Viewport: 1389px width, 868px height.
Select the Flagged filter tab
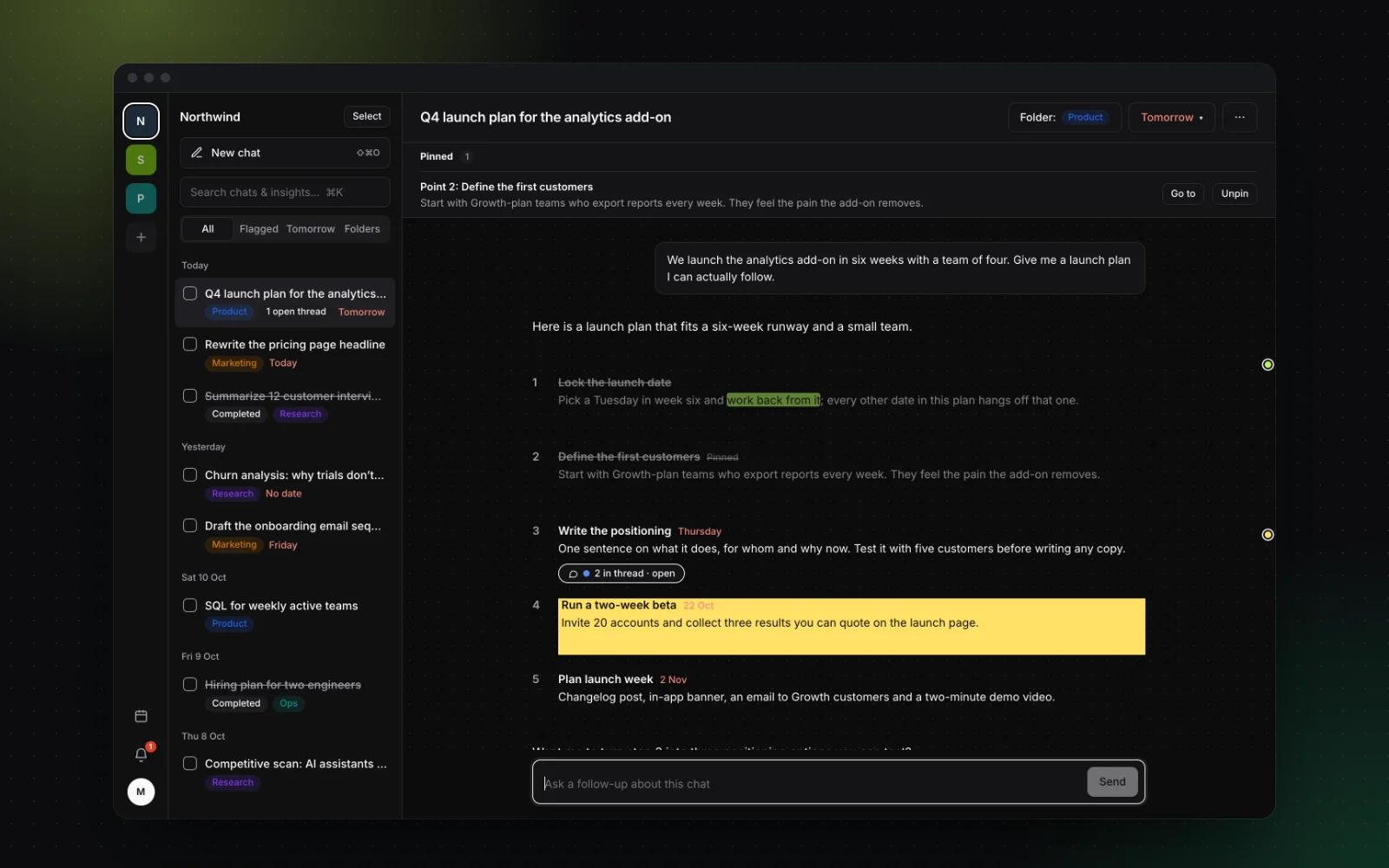[259, 229]
